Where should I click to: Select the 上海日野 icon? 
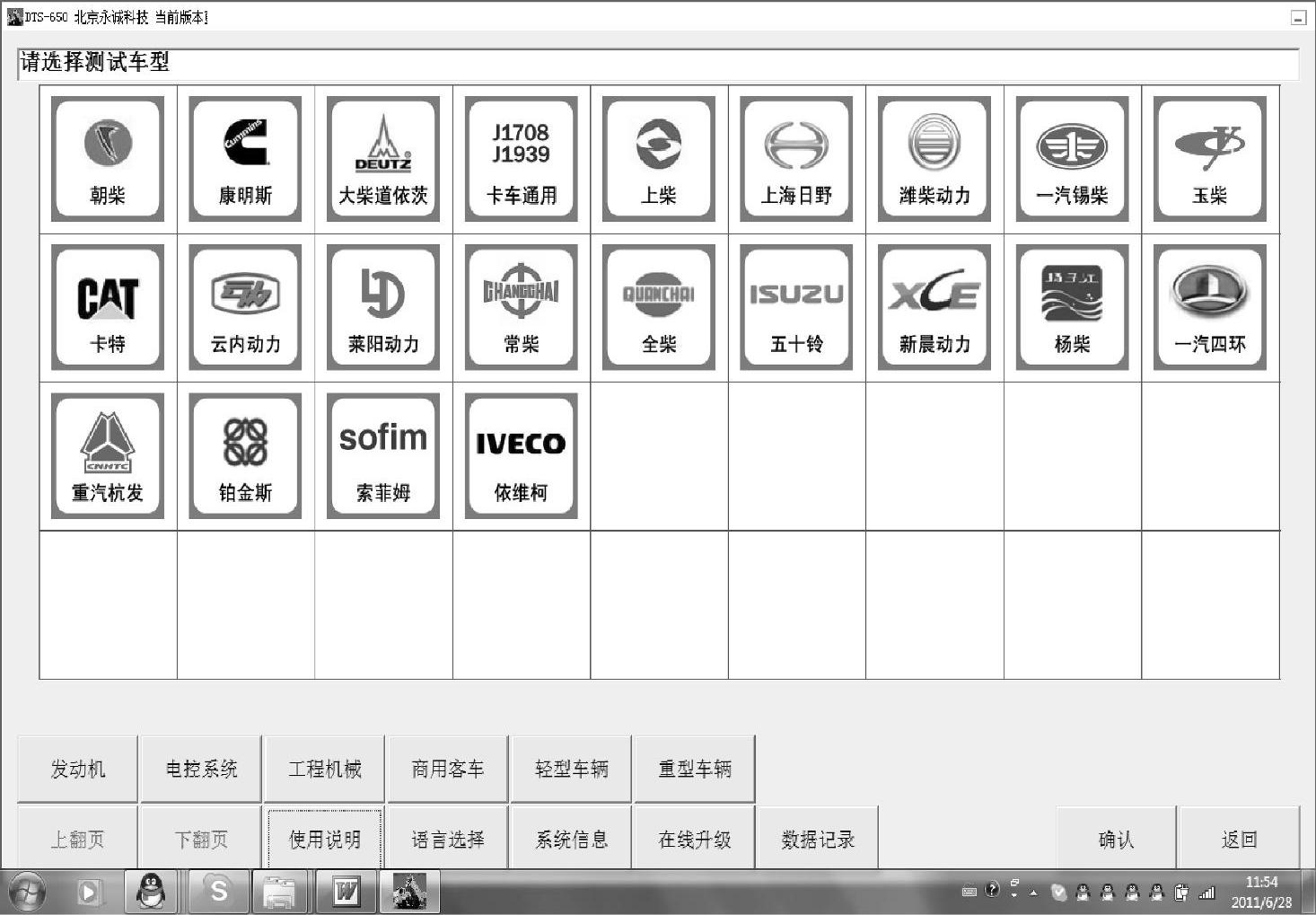coord(796,159)
